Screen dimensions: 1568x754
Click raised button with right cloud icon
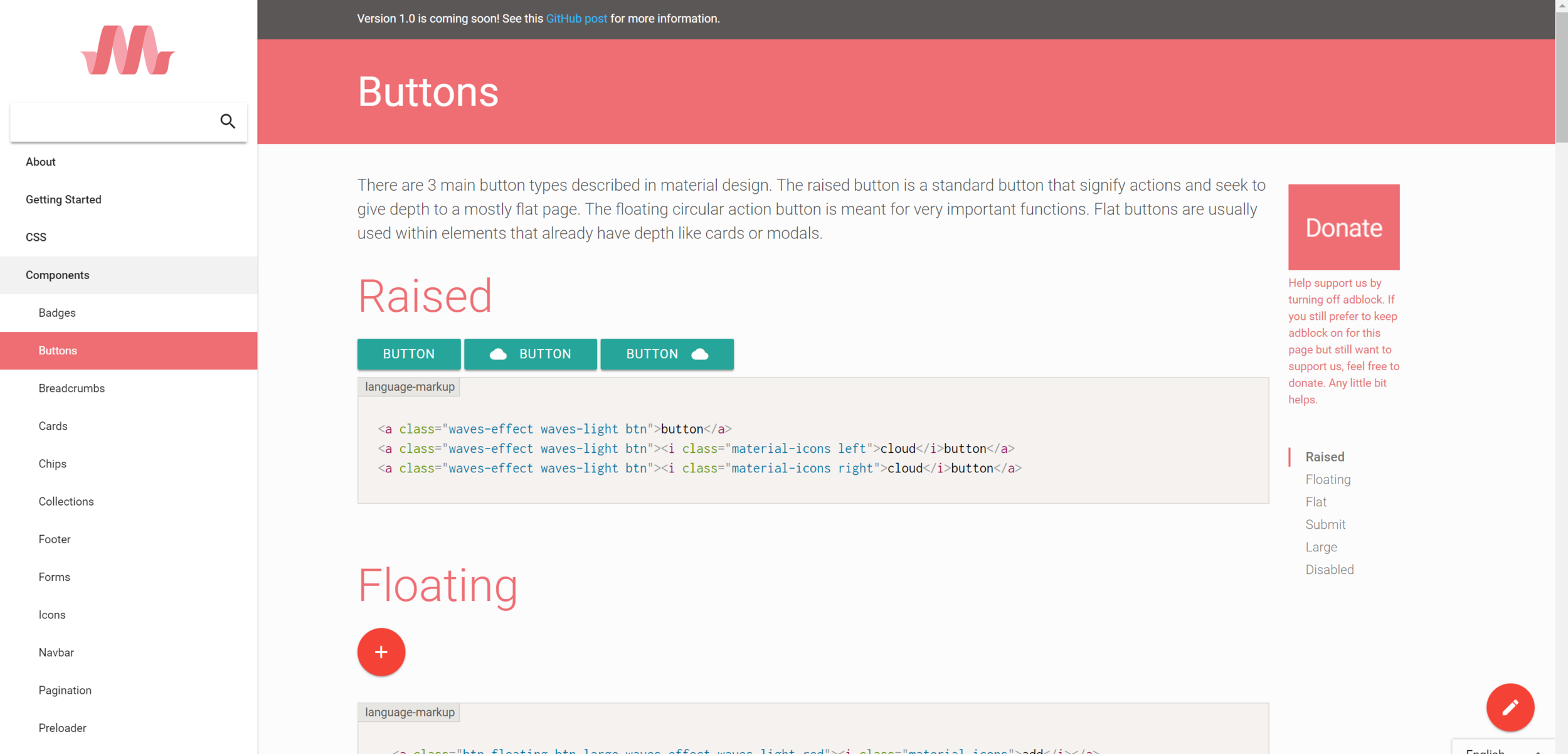coord(667,354)
